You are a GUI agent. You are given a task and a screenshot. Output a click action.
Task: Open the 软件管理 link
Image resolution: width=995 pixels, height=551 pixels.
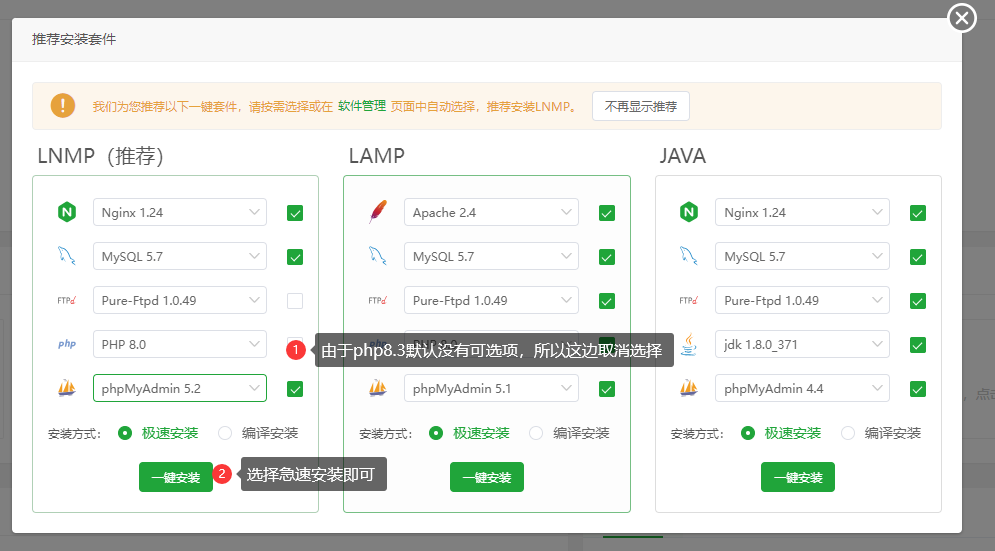pyautogui.click(x=362, y=106)
